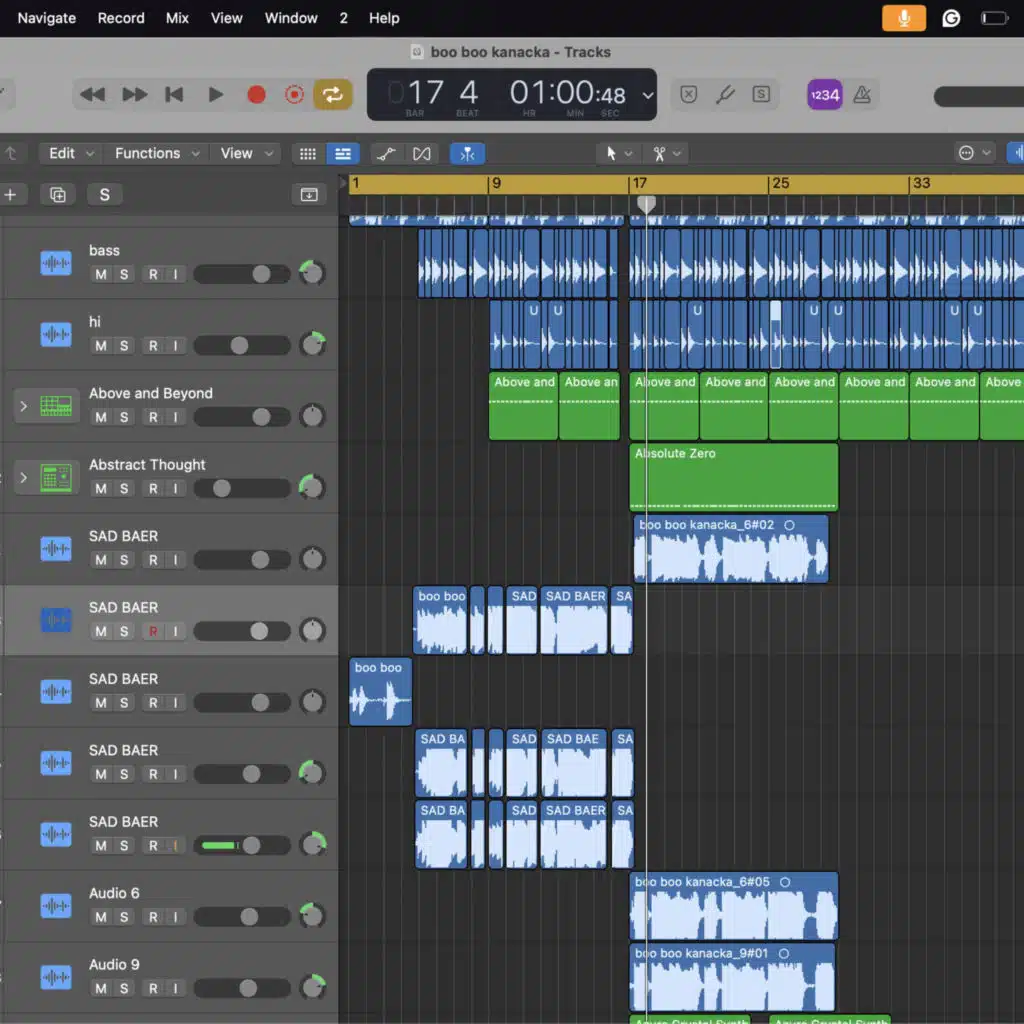
Task: Open the more options ellipsis menu
Action: 974,153
